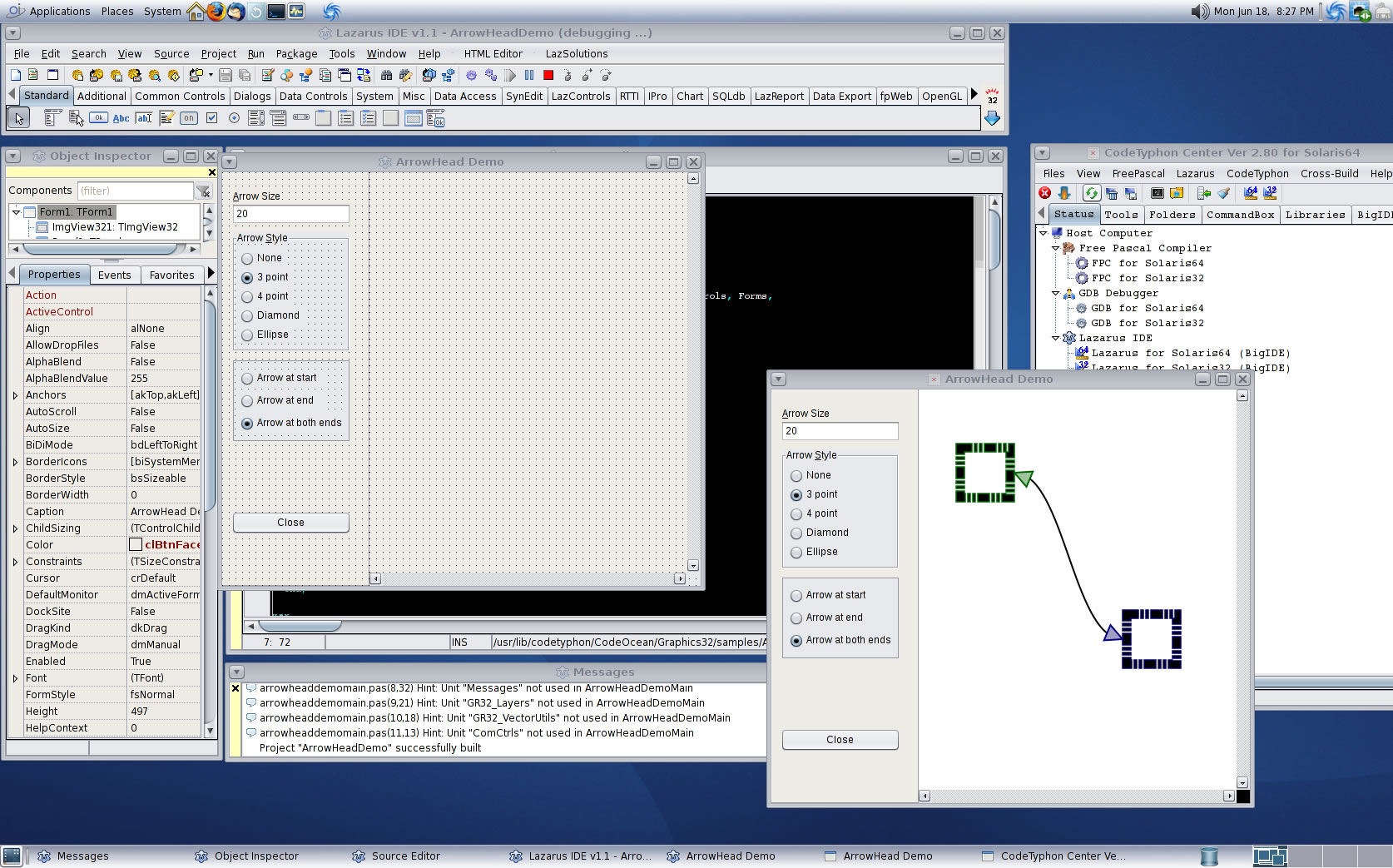Screen dimensions: 1393x868
Task: Click the filter clear icon in Object Inspector
Action: [204, 191]
